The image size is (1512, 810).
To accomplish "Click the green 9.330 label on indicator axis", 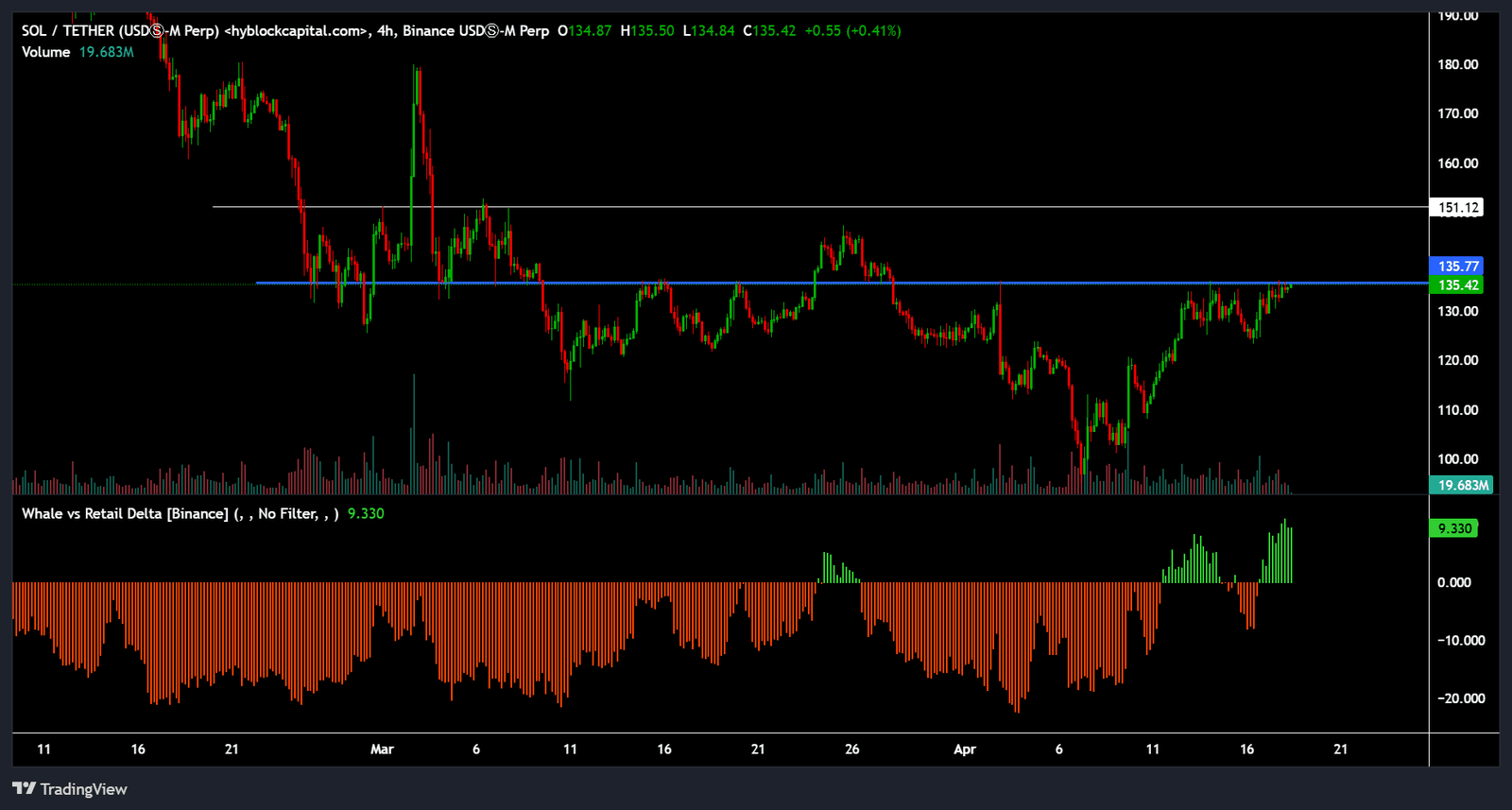I will coord(1454,528).
